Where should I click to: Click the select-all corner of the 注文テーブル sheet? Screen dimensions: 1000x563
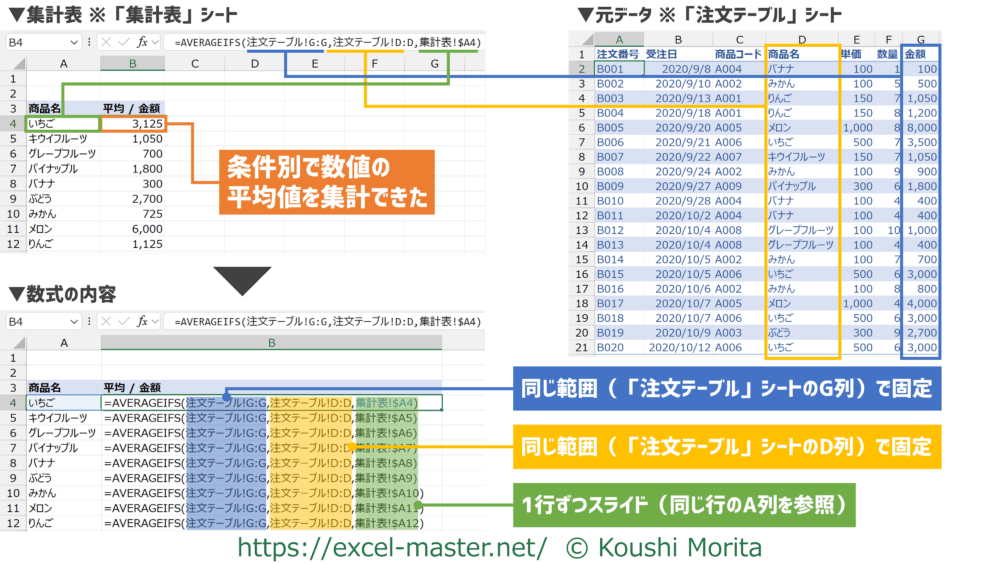(x=582, y=39)
